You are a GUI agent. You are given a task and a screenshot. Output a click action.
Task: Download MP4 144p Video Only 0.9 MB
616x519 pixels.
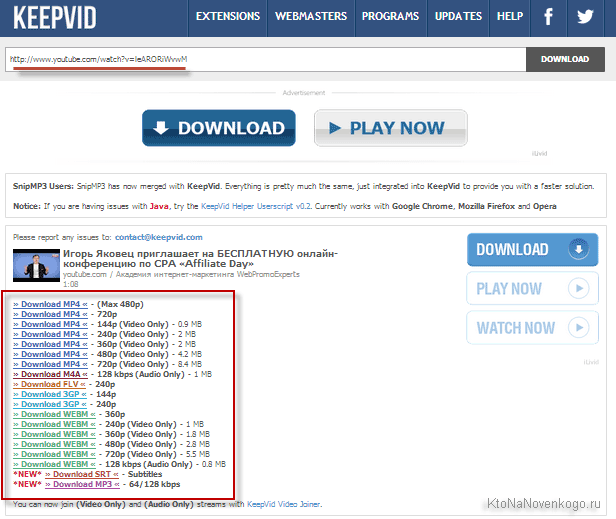tap(50, 324)
